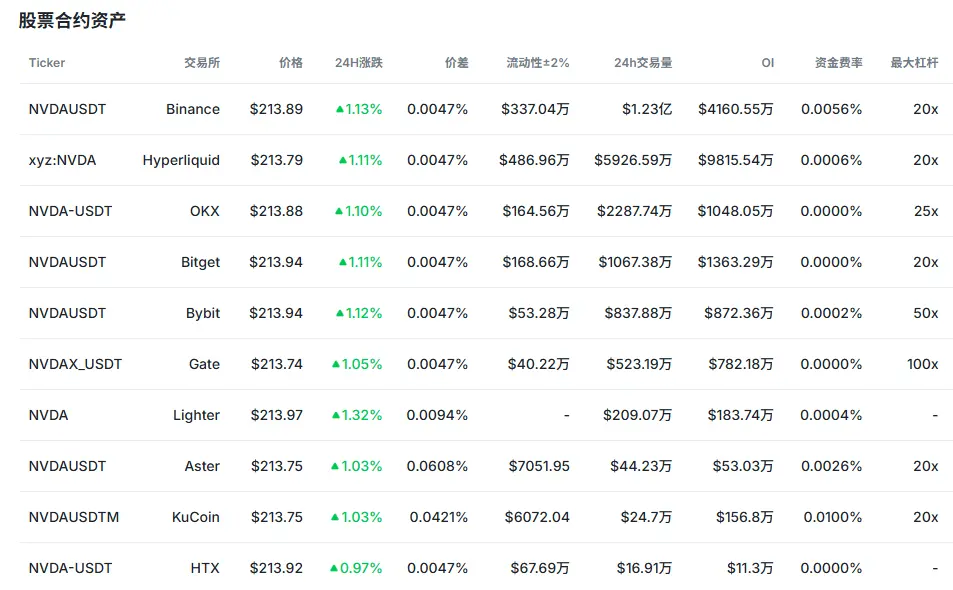The image size is (953, 590).
Task: Open the NVDAUSDT ticker in the Bybit row
Action: tap(67, 314)
